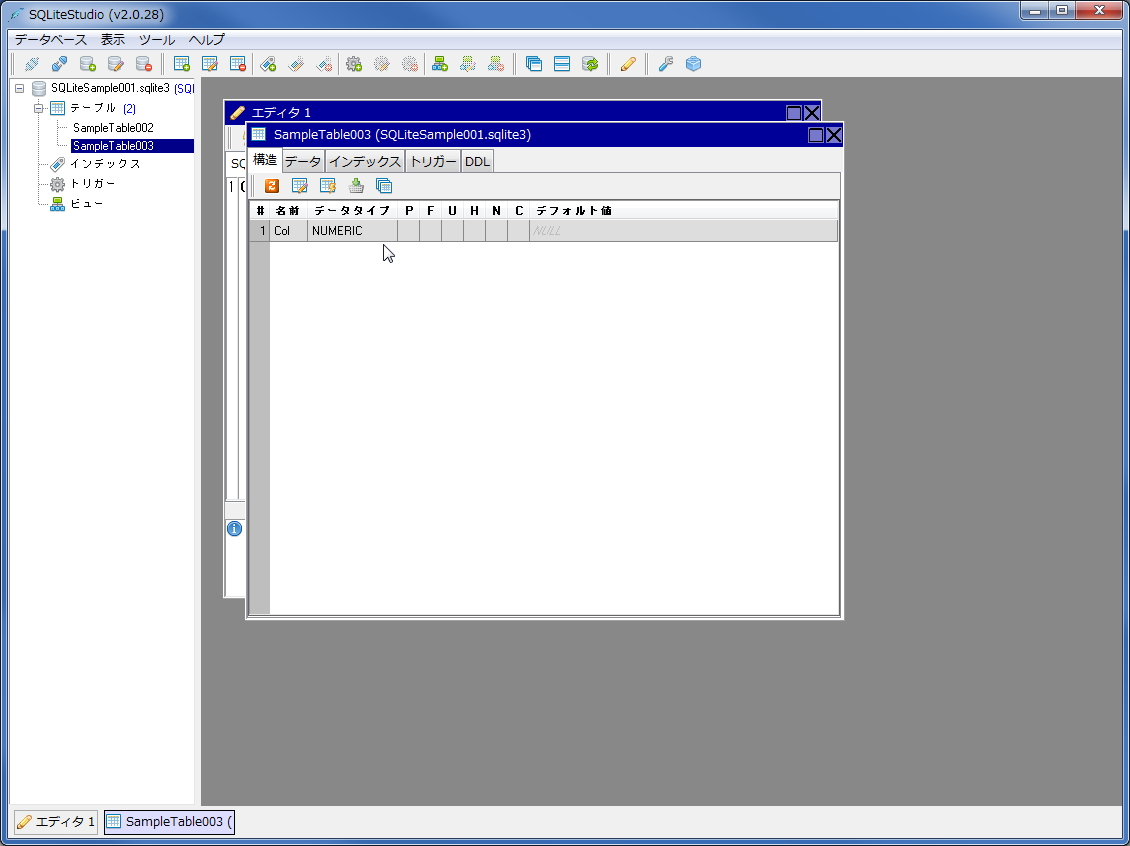
Task: Close the エディタ 1 sub-window
Action: [811, 112]
